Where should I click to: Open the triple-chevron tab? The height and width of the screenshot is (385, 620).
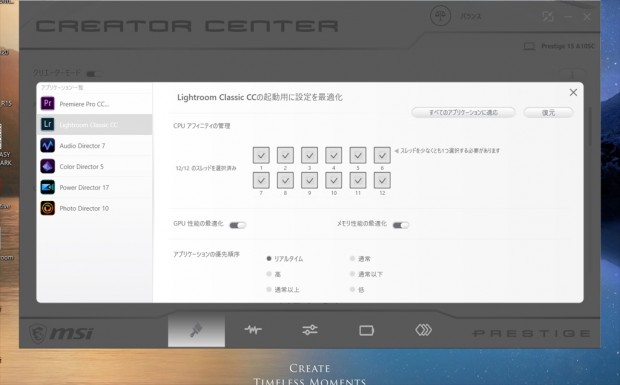click(x=423, y=330)
